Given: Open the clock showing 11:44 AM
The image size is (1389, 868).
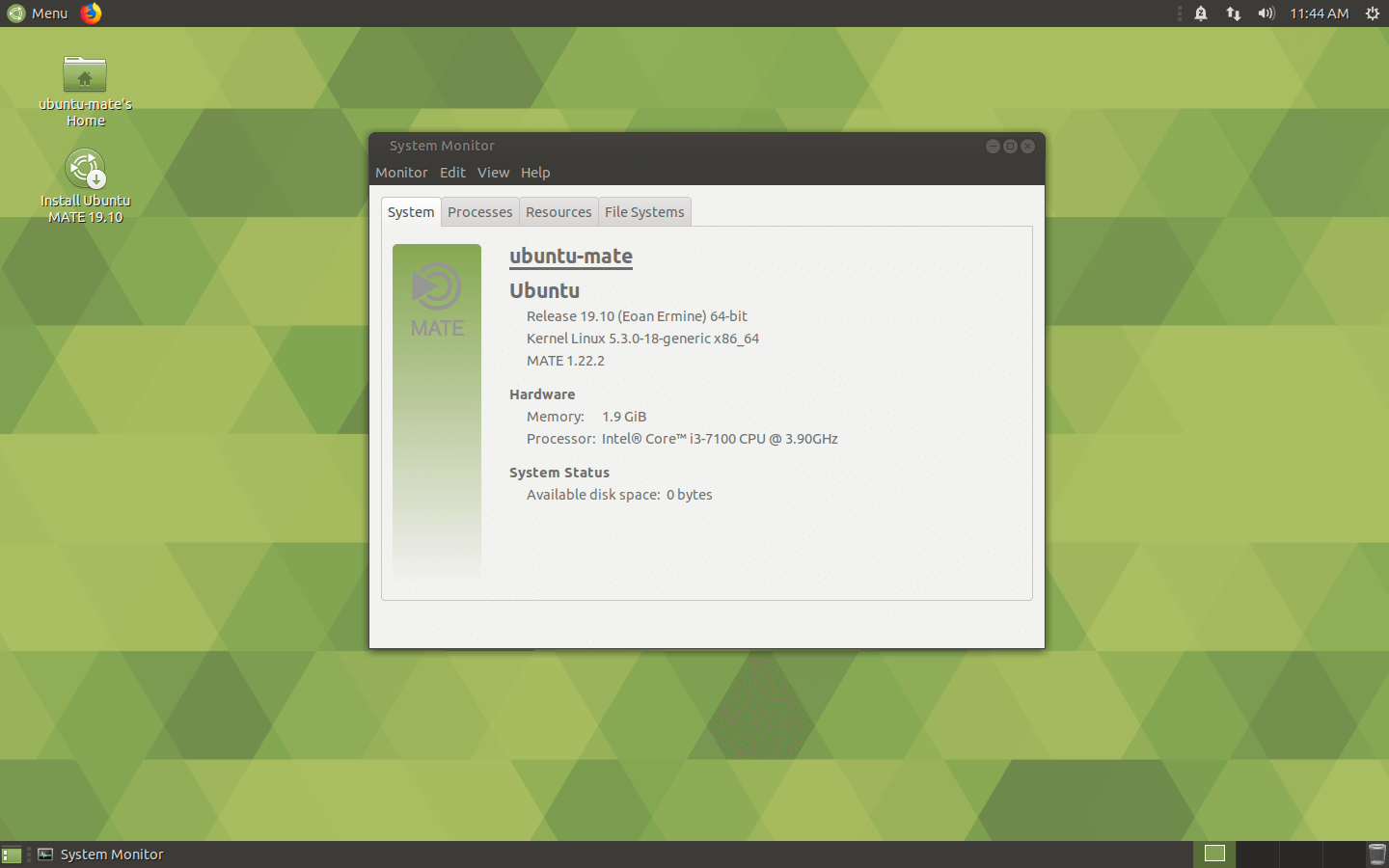Looking at the screenshot, I should pos(1319,14).
